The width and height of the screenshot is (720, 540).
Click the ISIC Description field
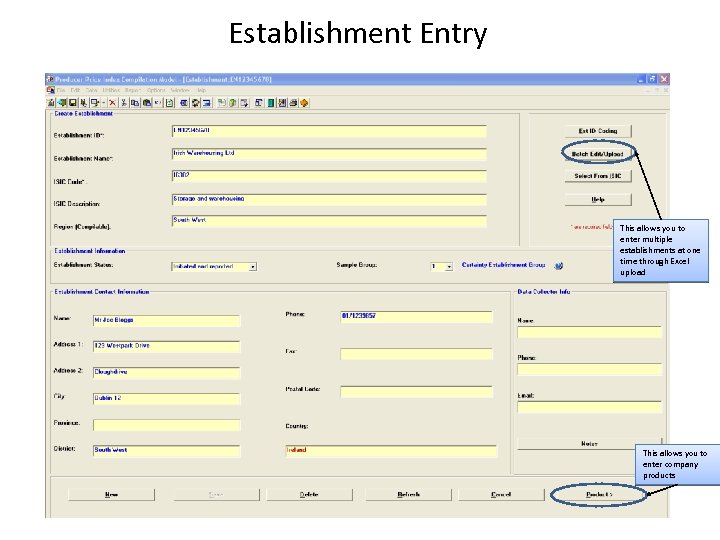click(x=329, y=199)
